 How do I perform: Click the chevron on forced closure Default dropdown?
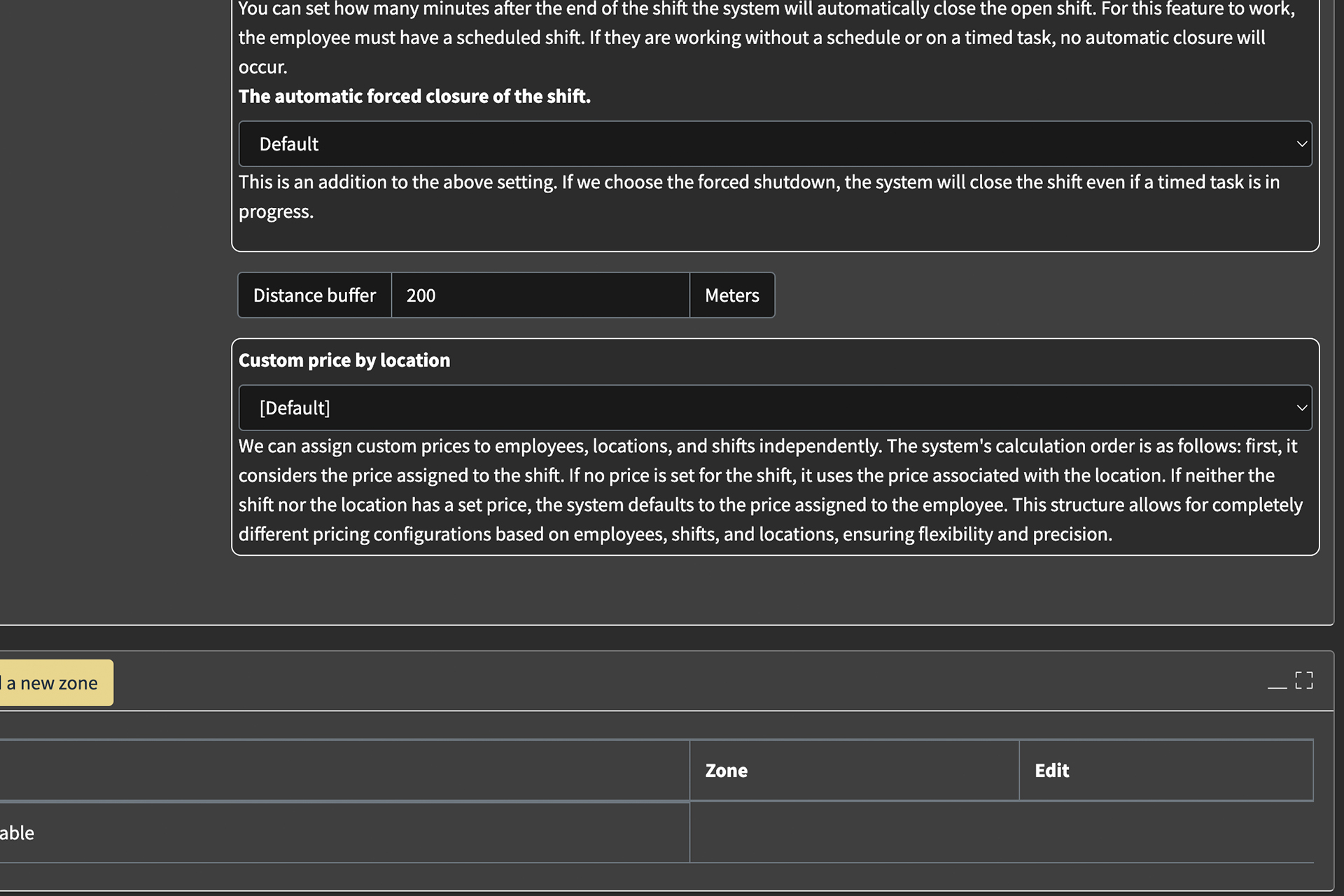pyautogui.click(x=1301, y=144)
